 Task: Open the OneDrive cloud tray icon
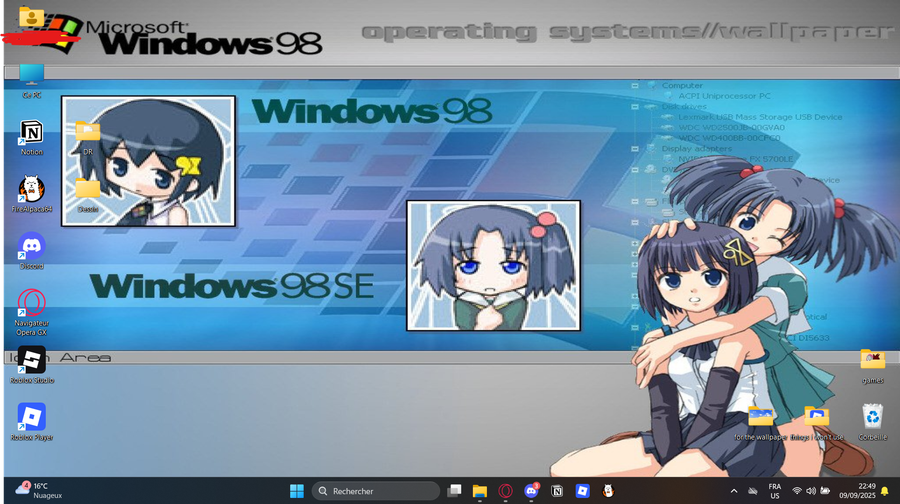(x=753, y=491)
